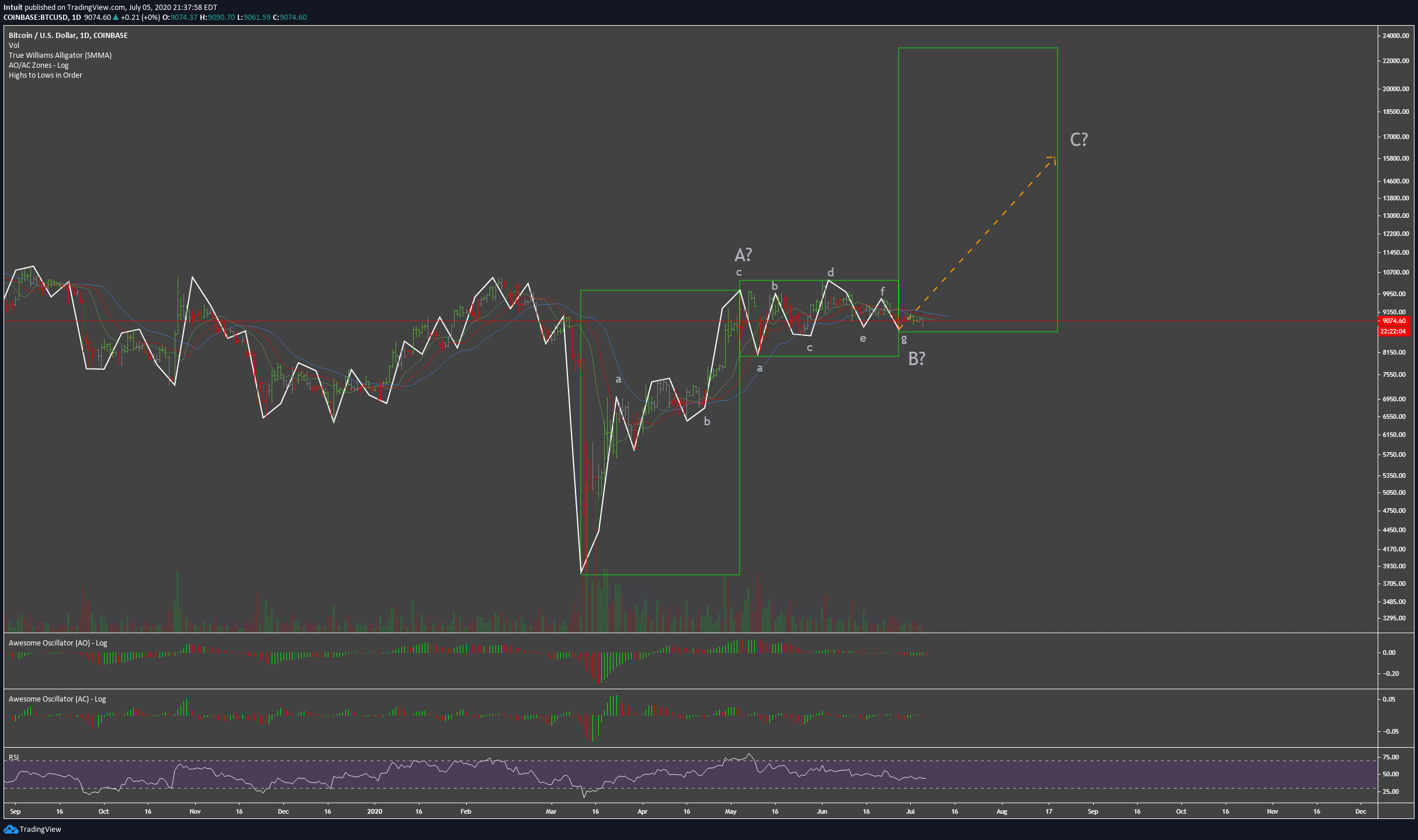The image size is (1418, 840).
Task: Click the 24000.00 price axis label
Action: pyautogui.click(x=1395, y=35)
